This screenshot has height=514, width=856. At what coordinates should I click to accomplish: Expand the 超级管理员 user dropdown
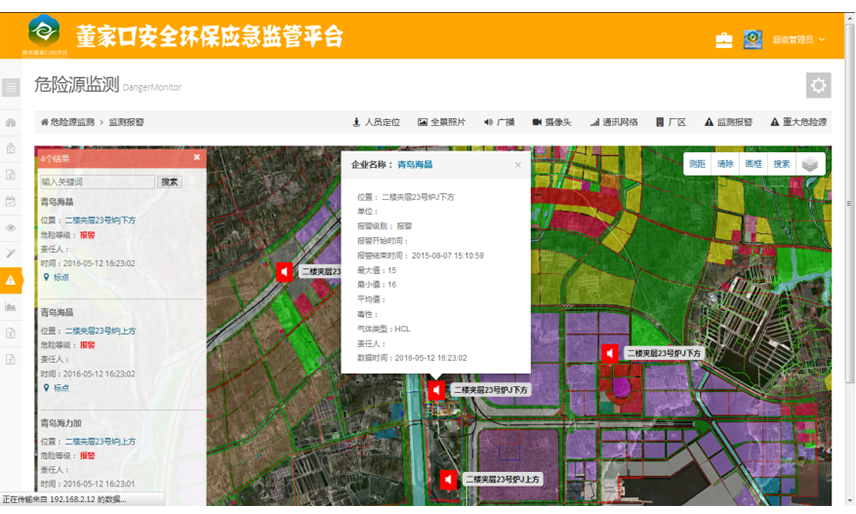point(799,40)
